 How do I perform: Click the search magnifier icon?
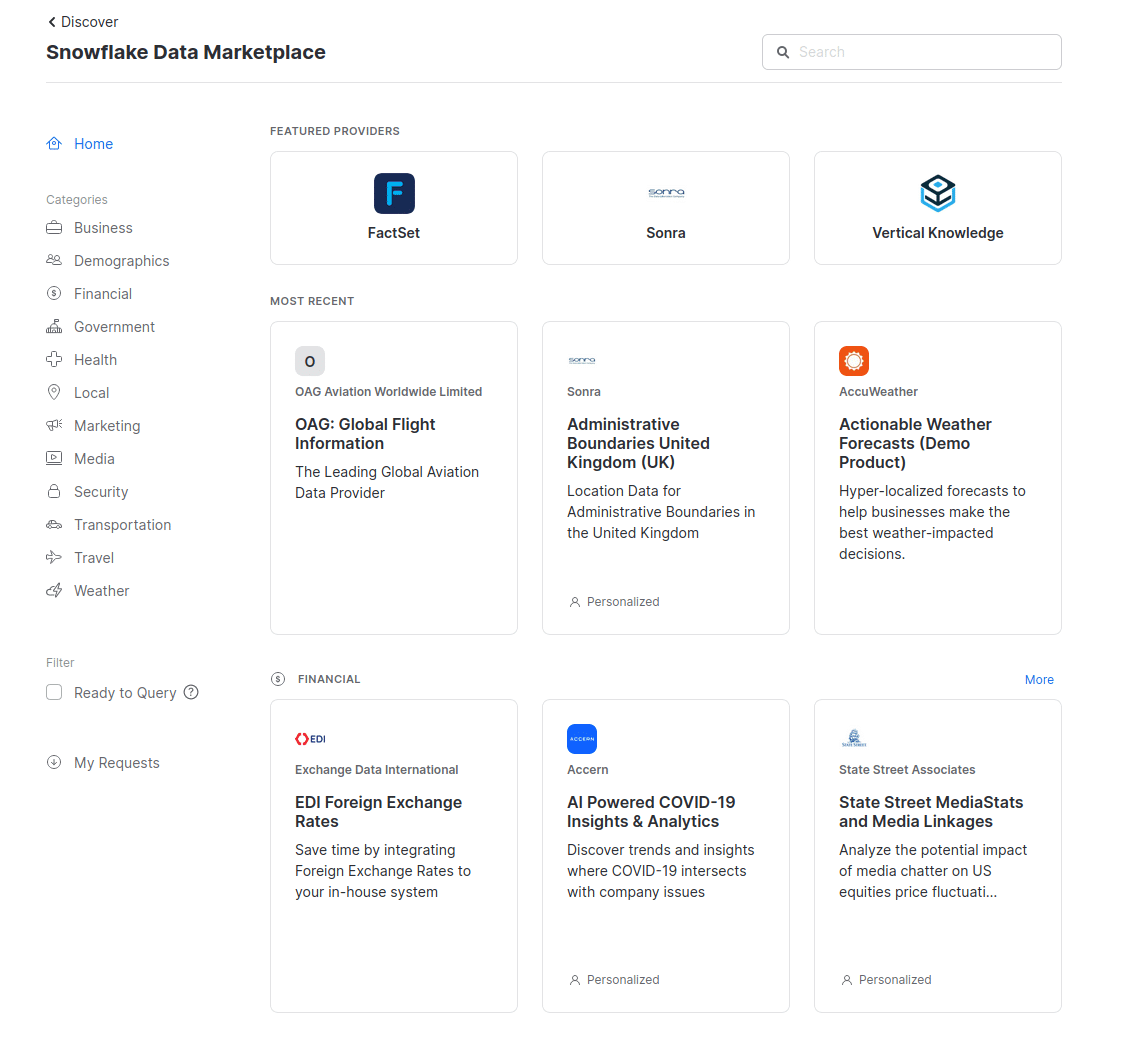783,52
